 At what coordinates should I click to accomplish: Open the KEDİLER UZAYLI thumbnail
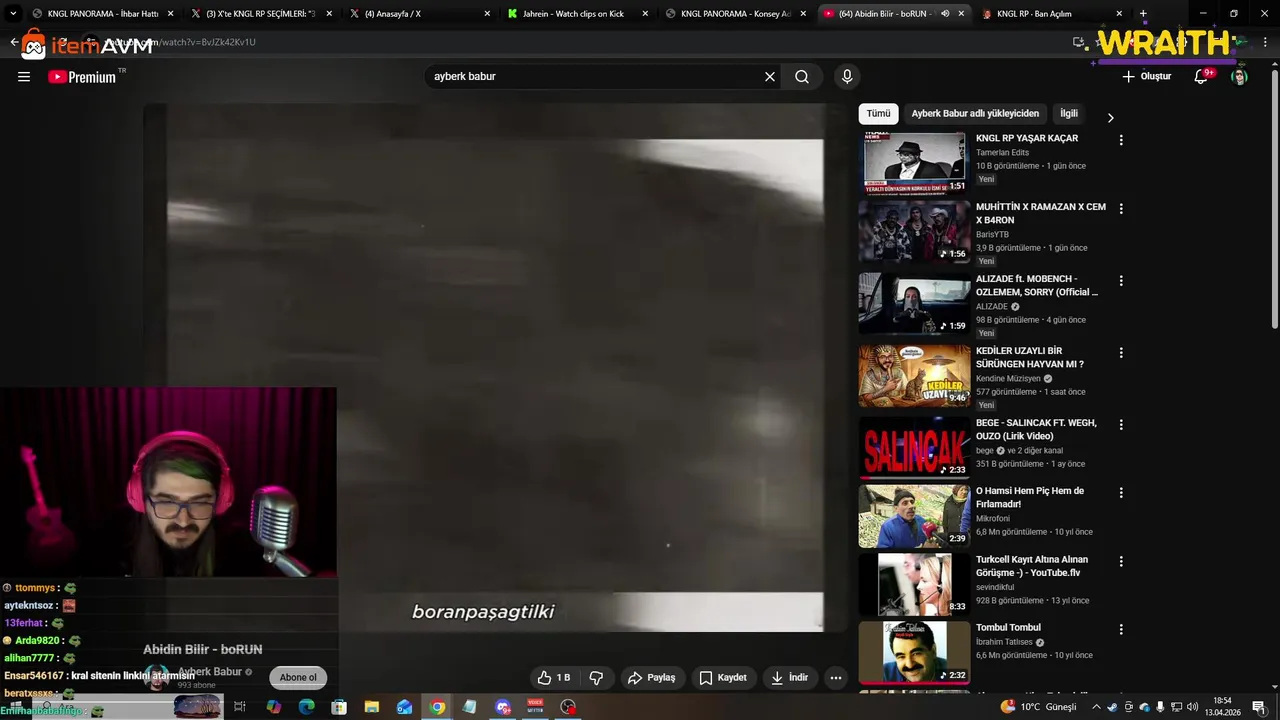coord(914,375)
